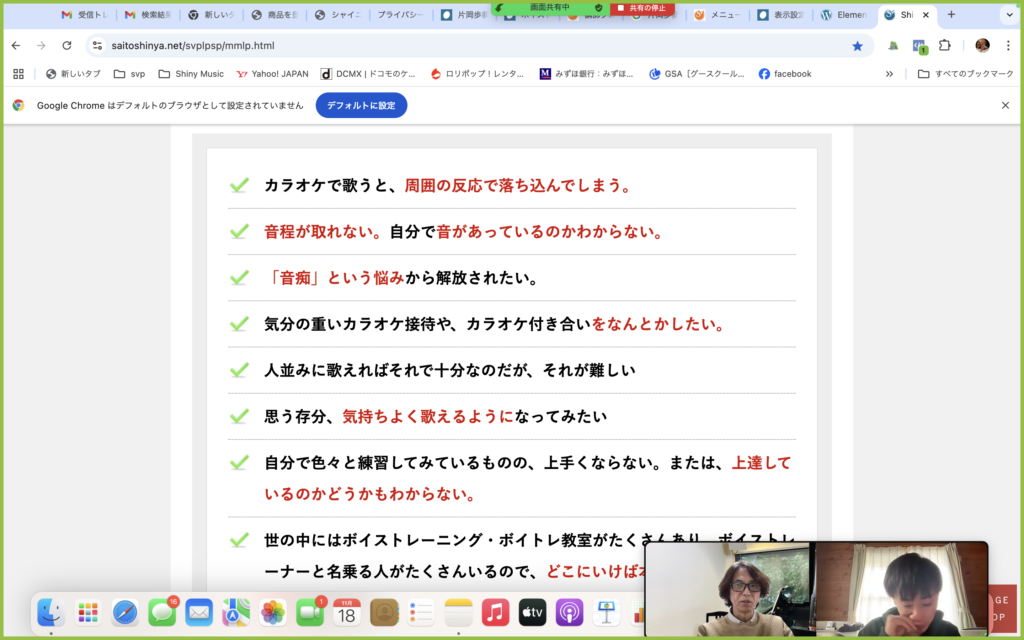Dismiss the default browser notification bar
This screenshot has height=640, width=1024.
1005,105
